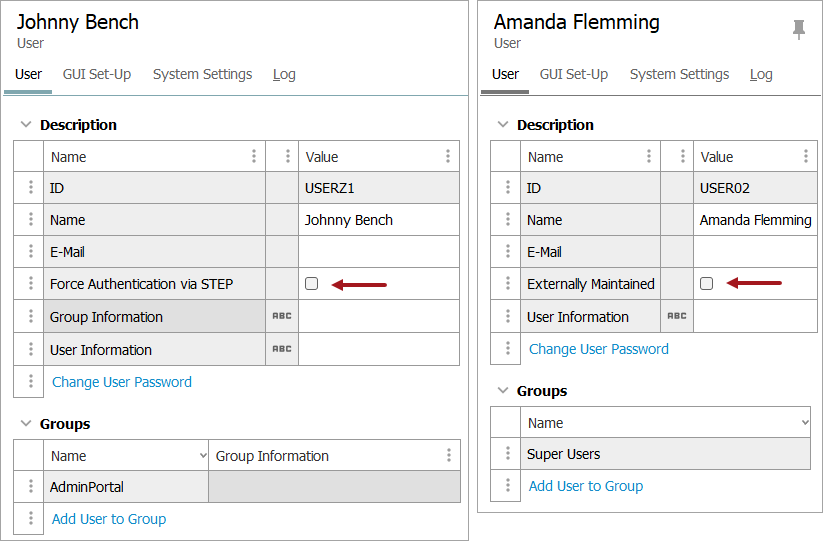This screenshot has width=823, height=541.
Task: Check the Externally Maintained checkbox
Action: coord(706,283)
